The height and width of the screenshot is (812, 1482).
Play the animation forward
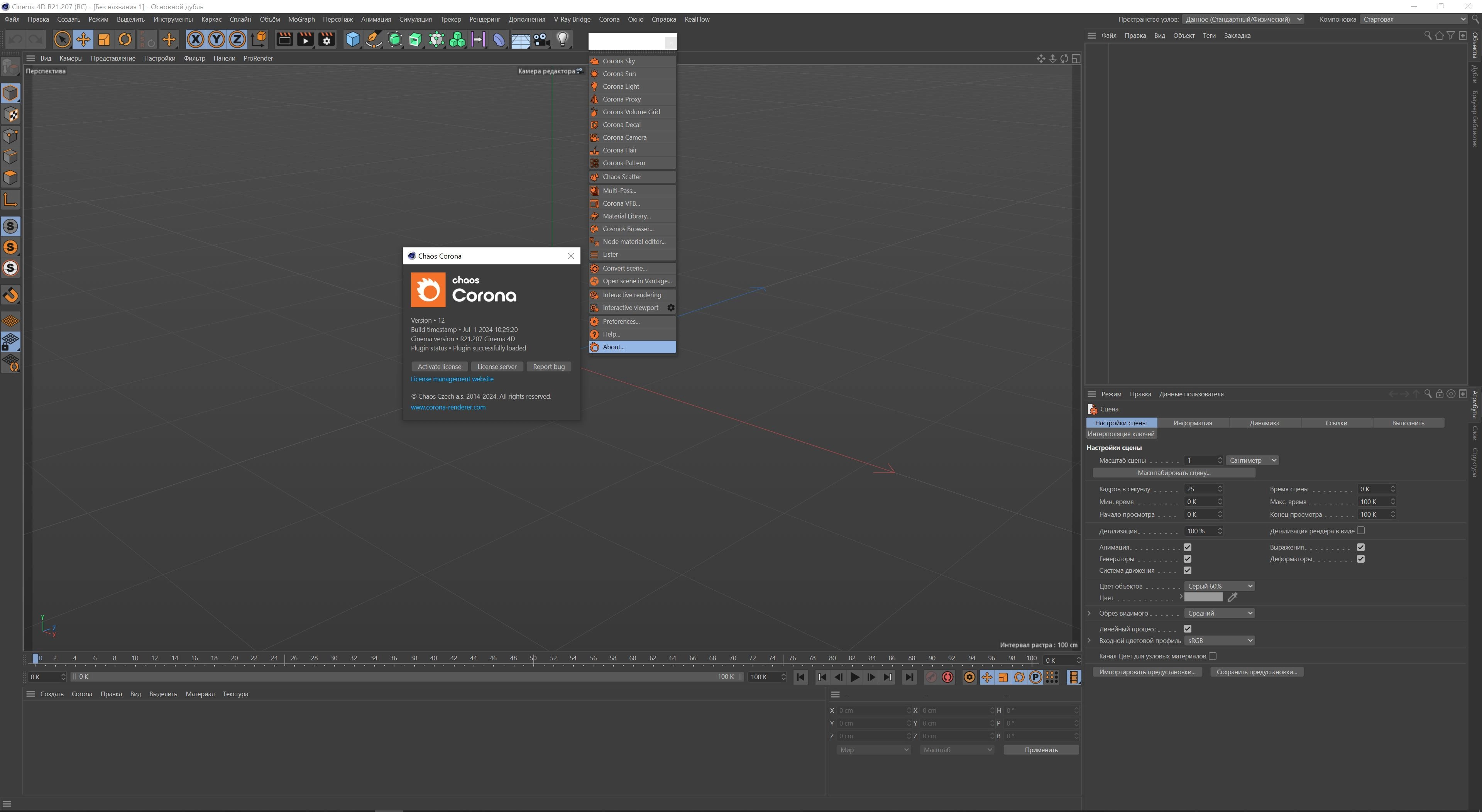(855, 677)
